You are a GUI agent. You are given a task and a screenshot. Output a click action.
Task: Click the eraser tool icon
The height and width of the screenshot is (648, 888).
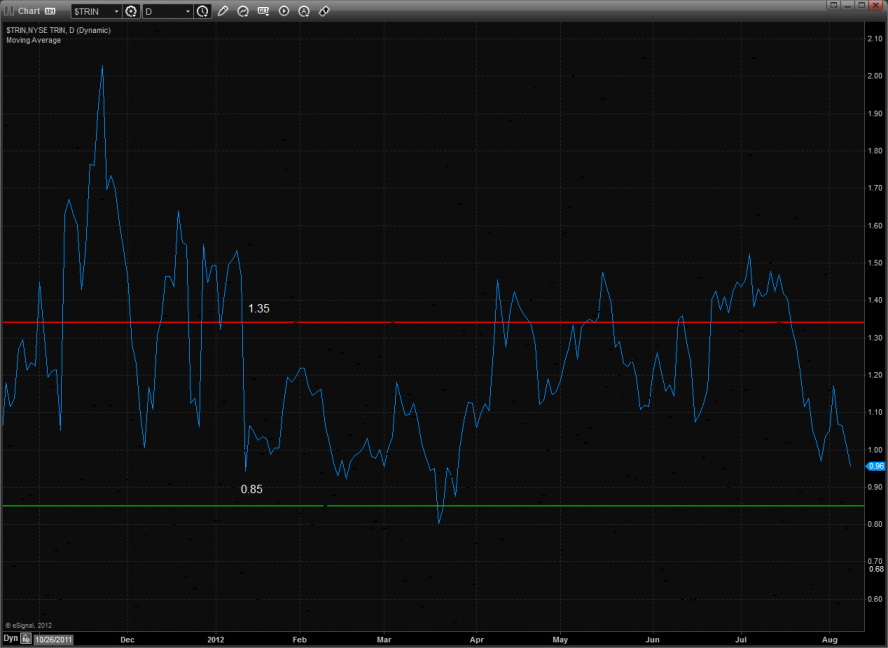click(x=324, y=11)
